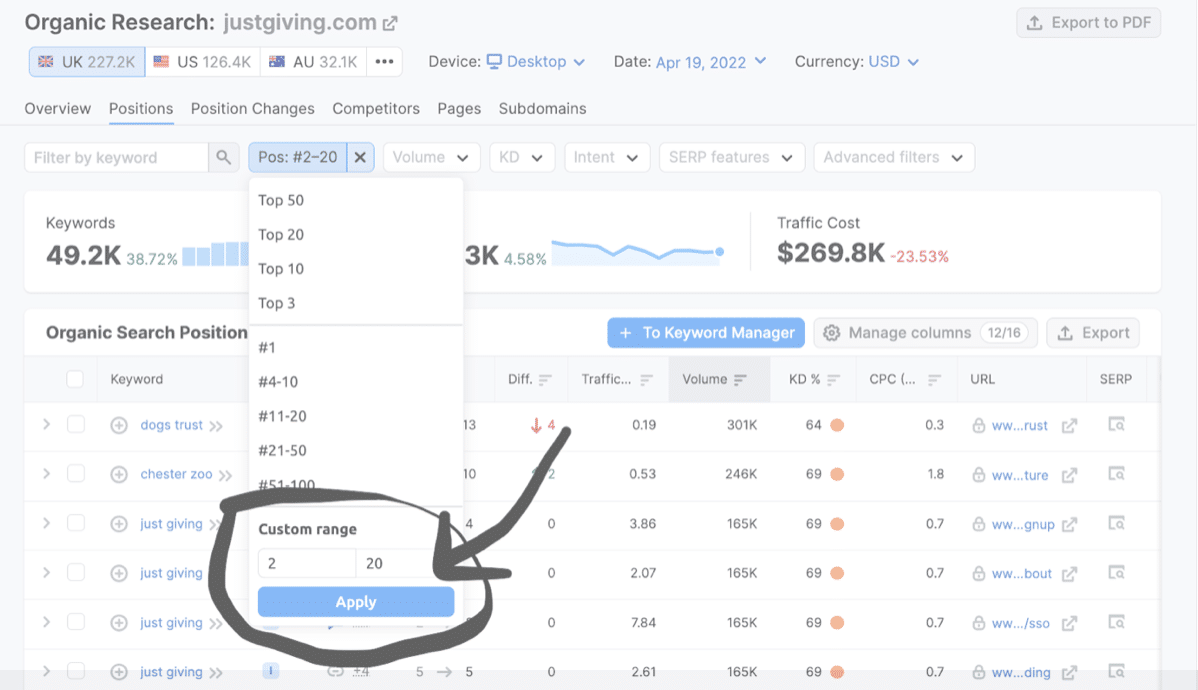
Task: Switch to Subdomains tab
Action: (x=542, y=109)
